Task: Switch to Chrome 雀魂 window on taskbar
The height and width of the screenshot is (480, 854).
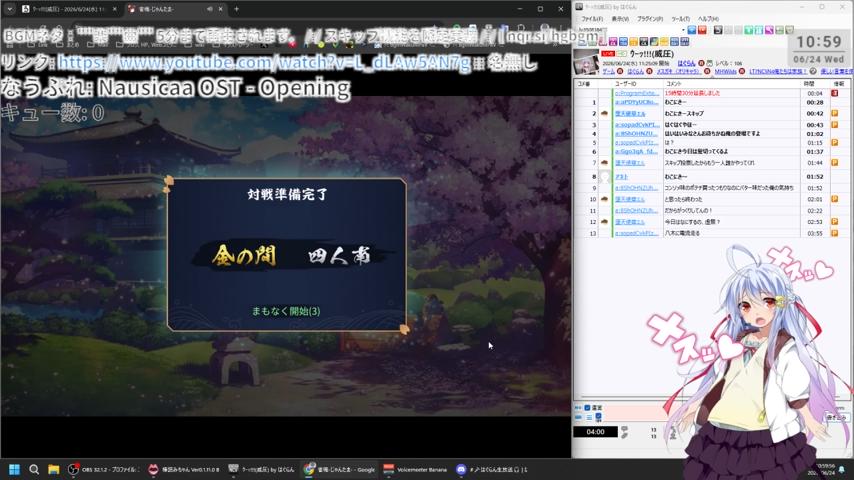Action: 340,469
